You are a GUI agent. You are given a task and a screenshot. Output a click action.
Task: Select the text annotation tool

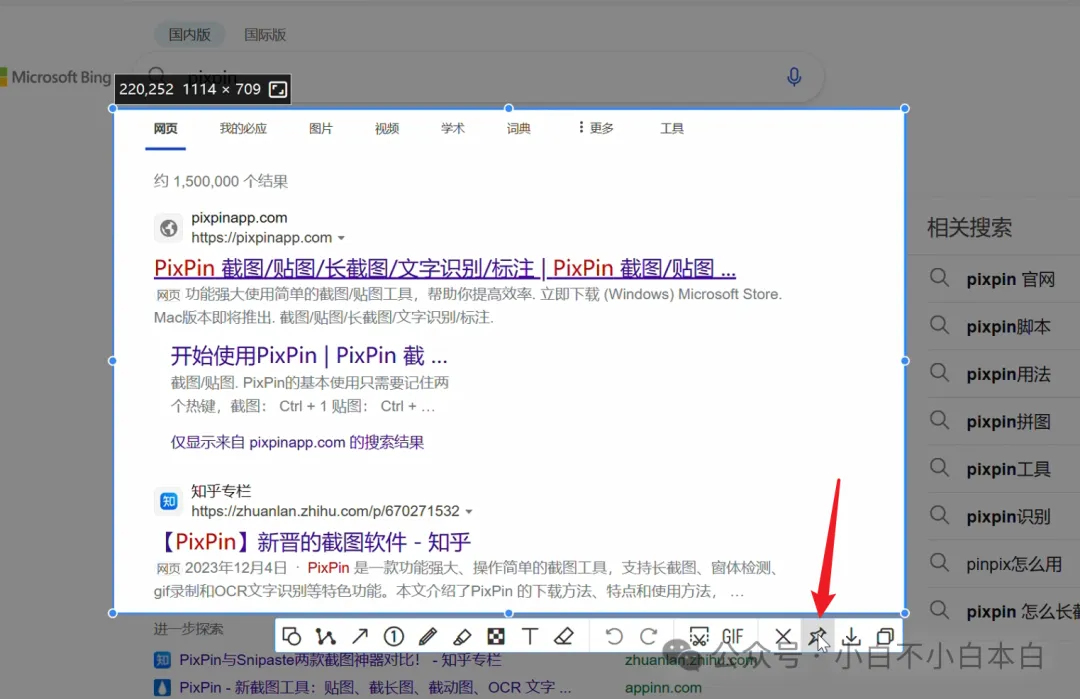(x=530, y=636)
